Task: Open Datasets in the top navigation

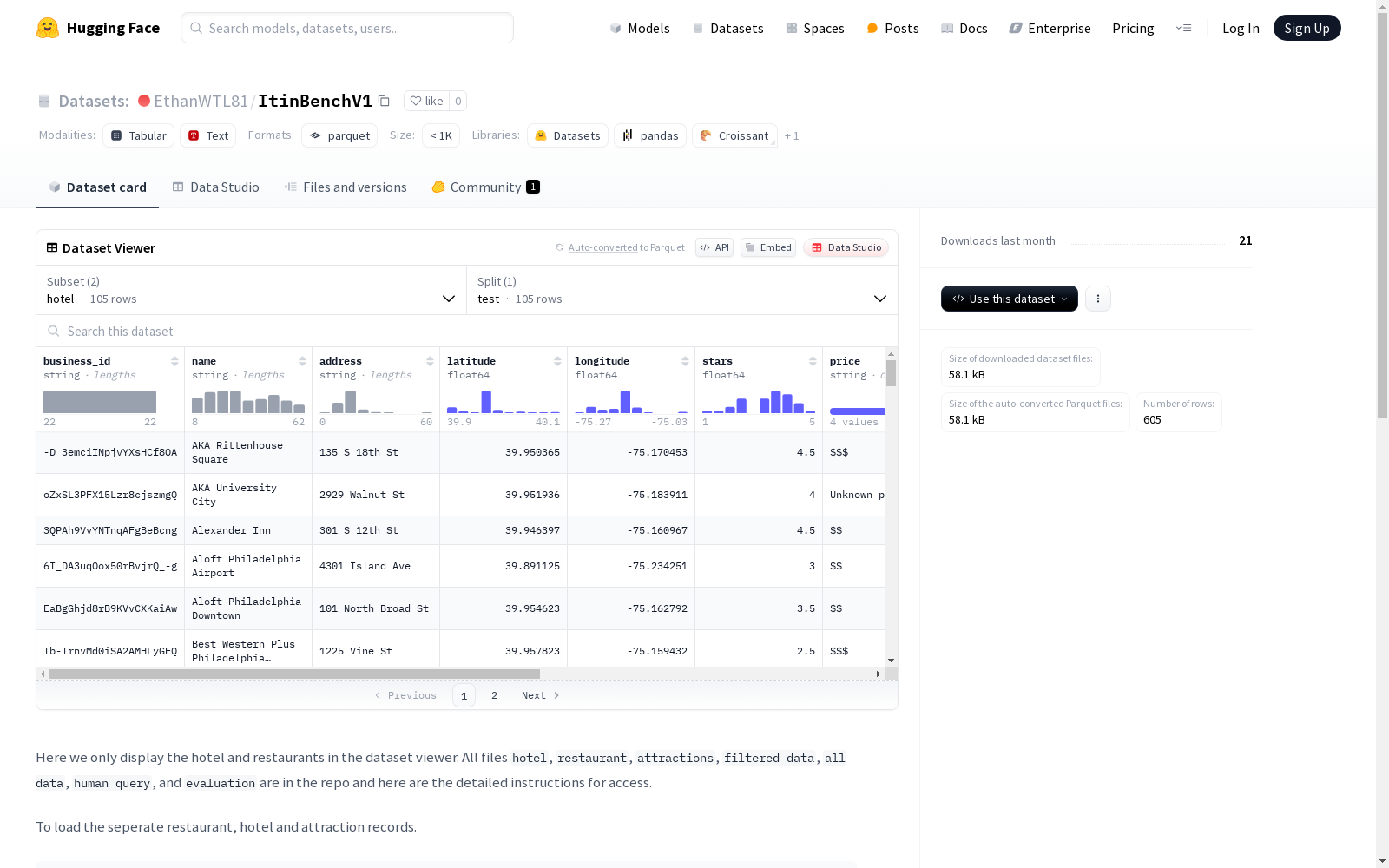Action: (727, 28)
